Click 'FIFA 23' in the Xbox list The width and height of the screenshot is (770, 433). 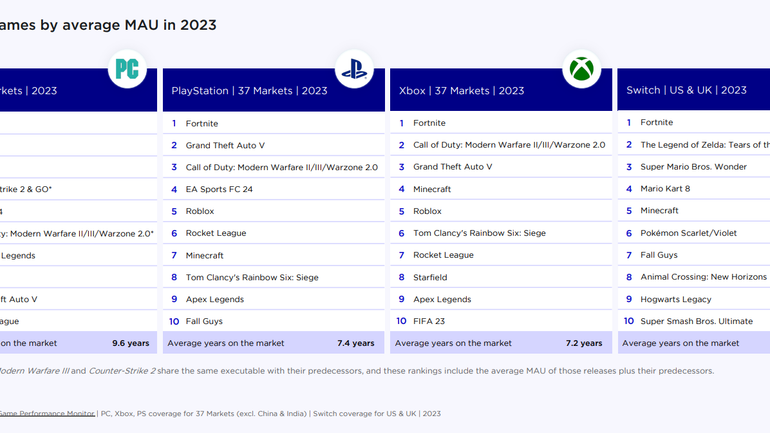(501, 321)
